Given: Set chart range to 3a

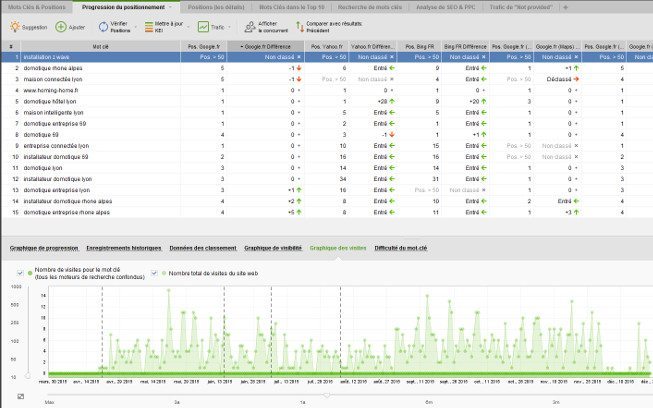Looking at the screenshot, I should (177, 402).
